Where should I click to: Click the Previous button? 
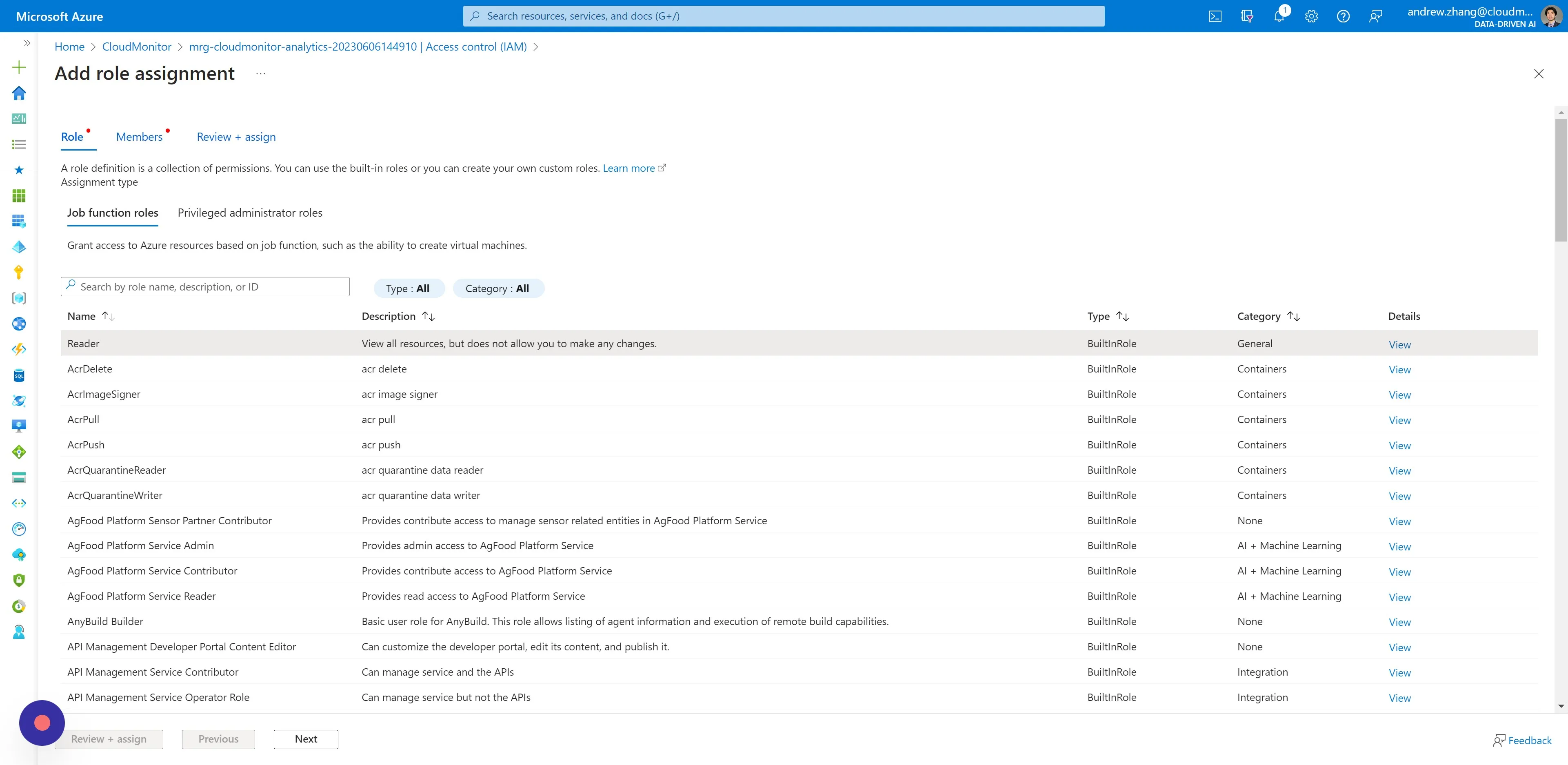218,739
